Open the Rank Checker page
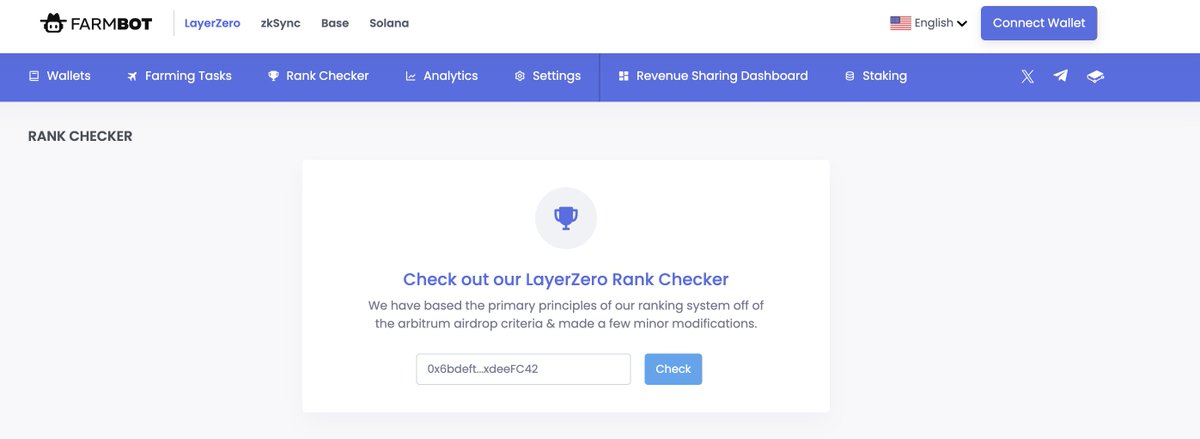This screenshot has height=439, width=1200. click(318, 76)
